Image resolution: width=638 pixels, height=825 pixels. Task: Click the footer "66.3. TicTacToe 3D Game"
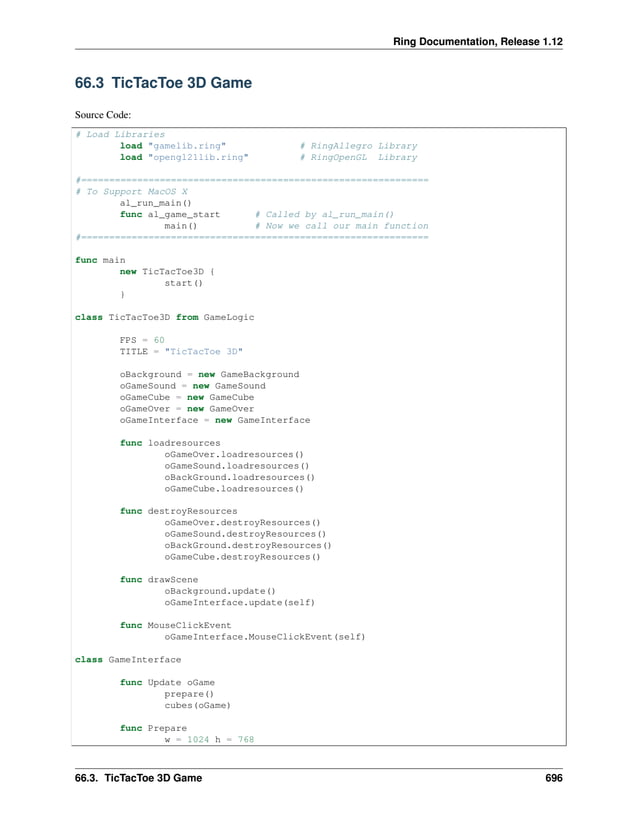[x=138, y=778]
